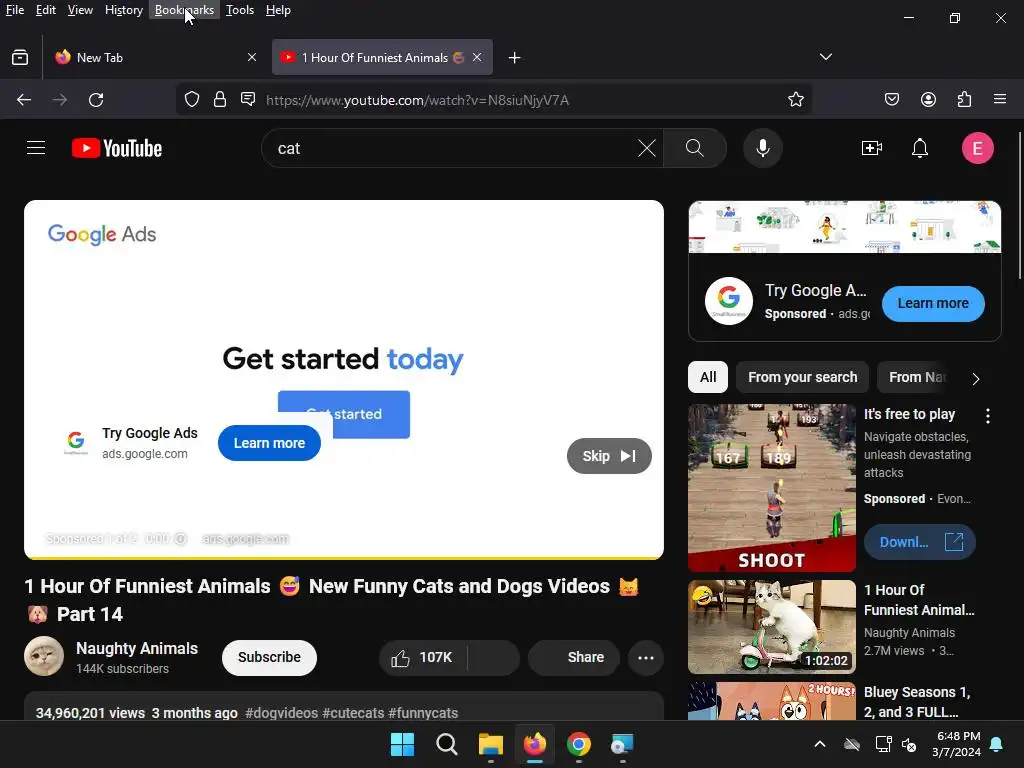Go back with browser back arrow
Image resolution: width=1024 pixels, height=768 pixels.
pyautogui.click(x=24, y=99)
